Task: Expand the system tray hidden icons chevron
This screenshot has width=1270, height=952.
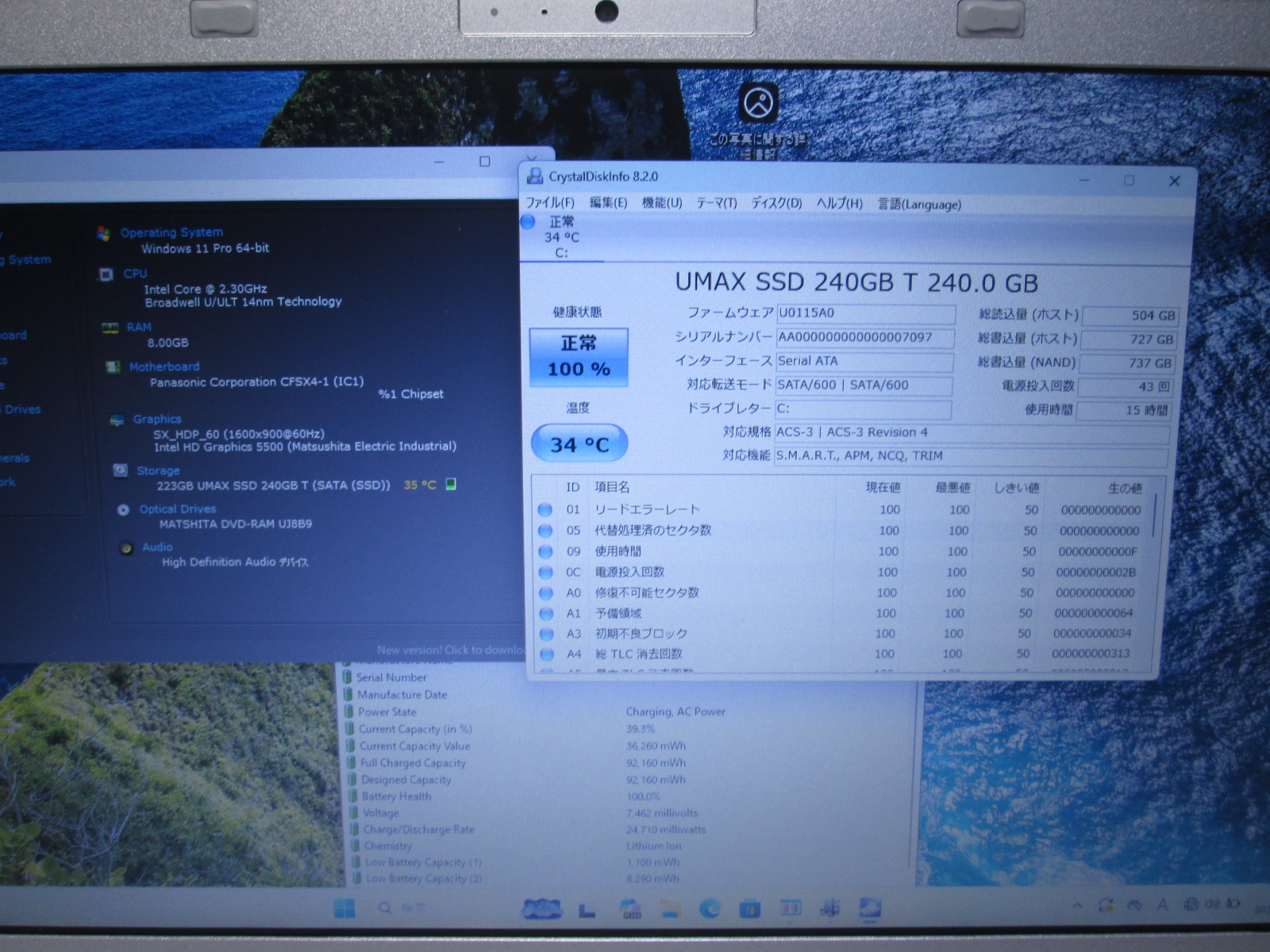Action: tap(1077, 906)
